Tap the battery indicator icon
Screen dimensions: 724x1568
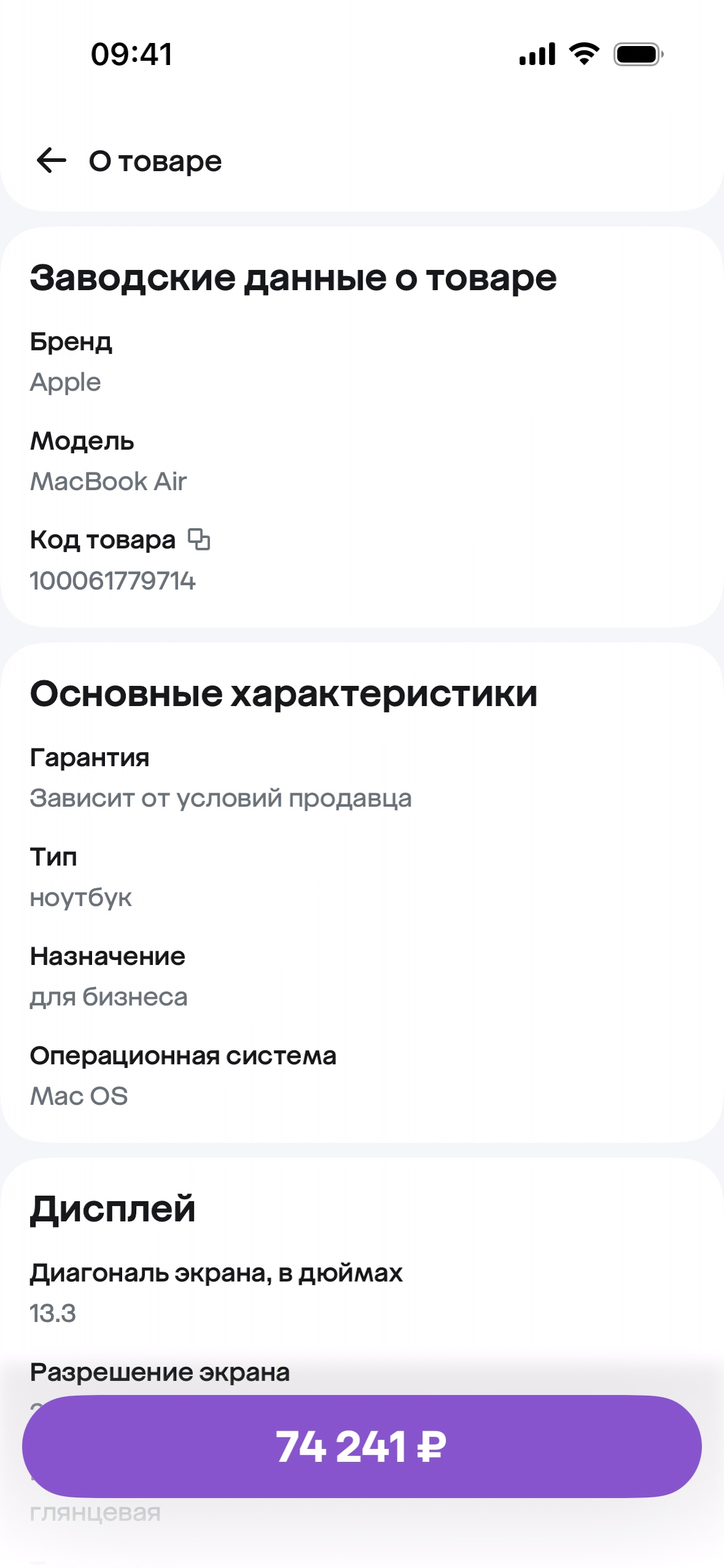[x=638, y=54]
